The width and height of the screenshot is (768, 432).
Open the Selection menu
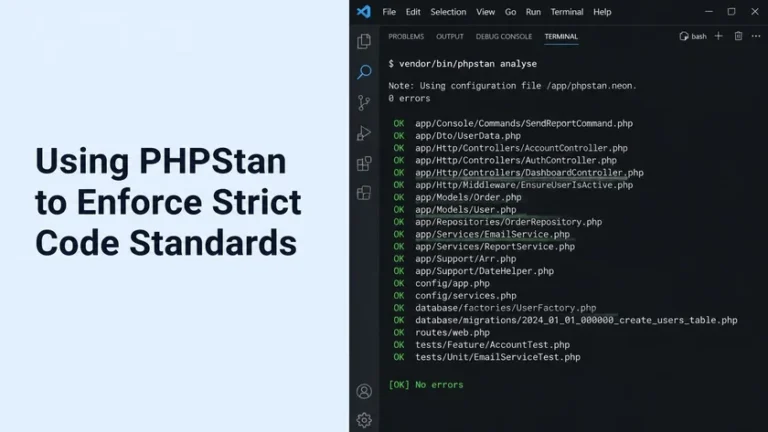[448, 12]
